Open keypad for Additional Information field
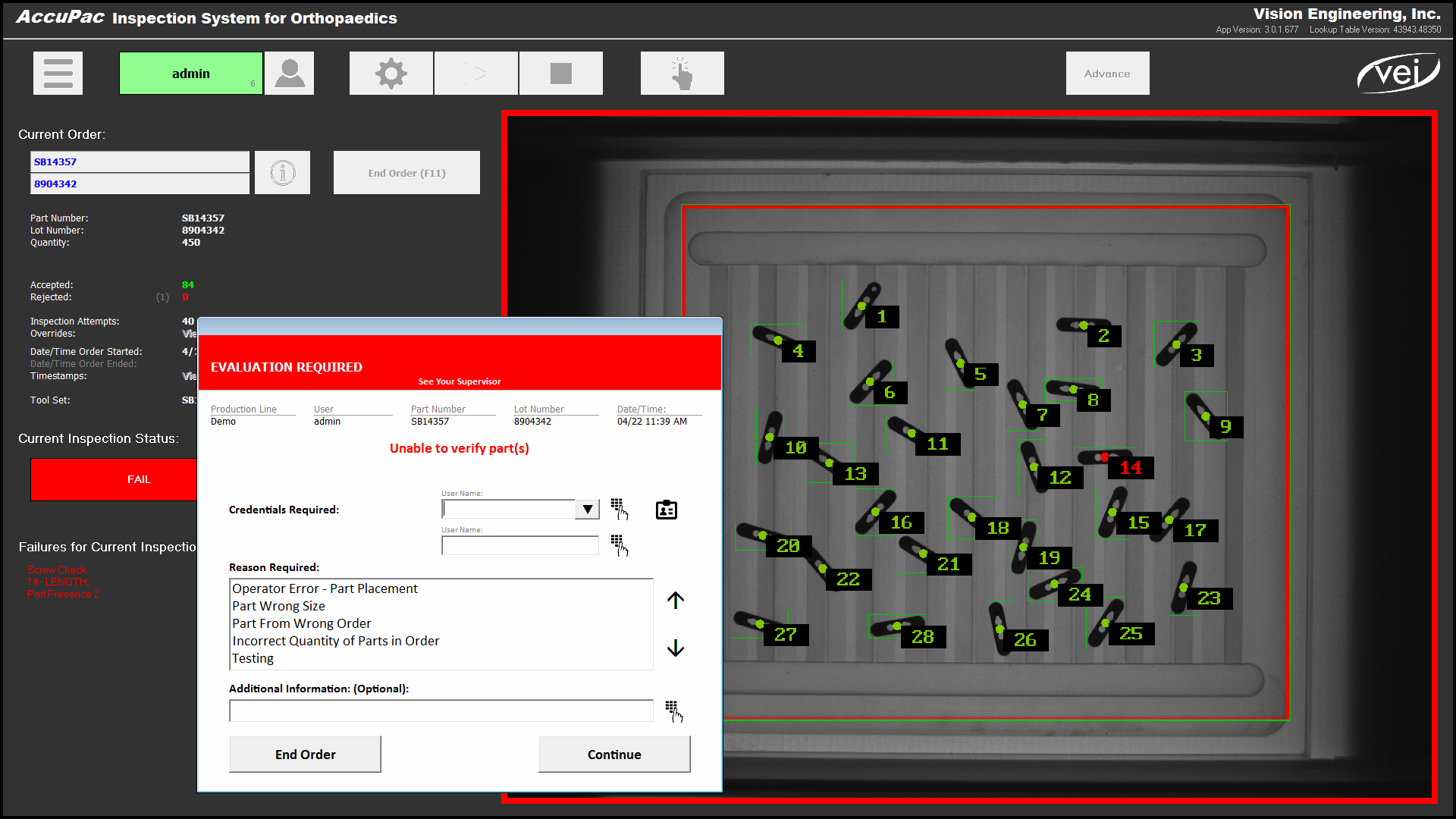This screenshot has height=819, width=1456. click(673, 711)
